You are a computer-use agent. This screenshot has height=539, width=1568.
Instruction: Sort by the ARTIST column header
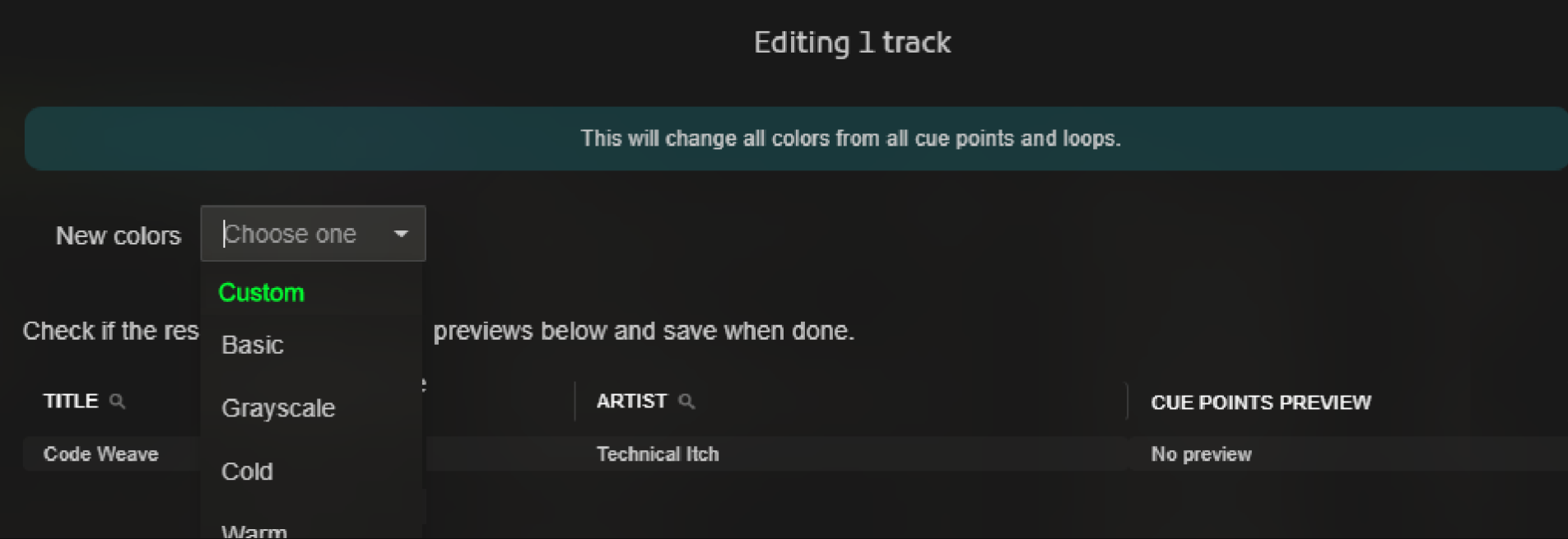(x=631, y=402)
